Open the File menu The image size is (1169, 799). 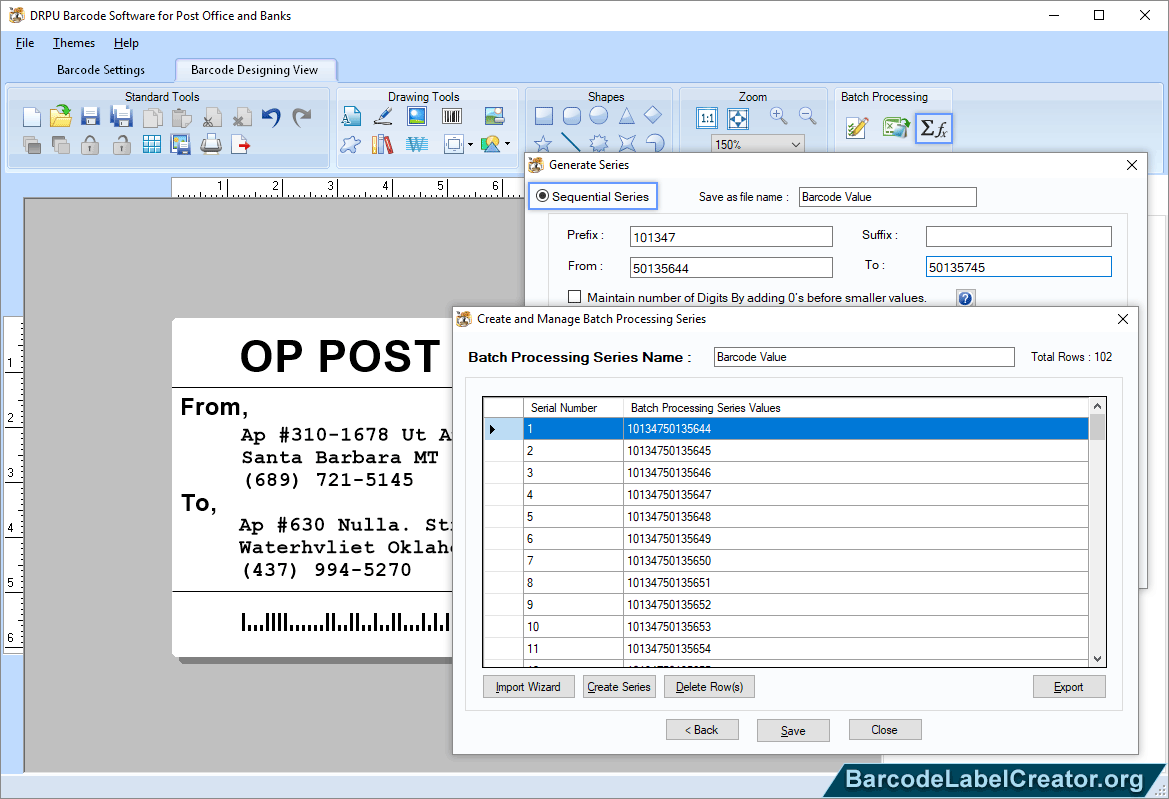click(x=25, y=43)
